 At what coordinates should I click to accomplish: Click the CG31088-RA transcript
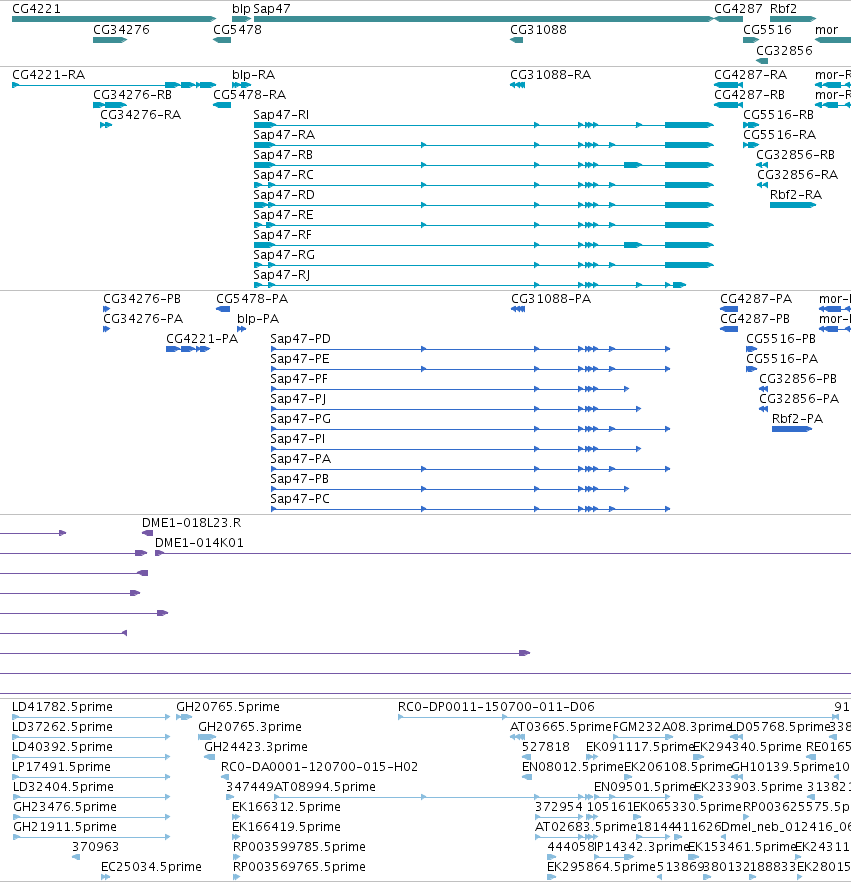(517, 85)
